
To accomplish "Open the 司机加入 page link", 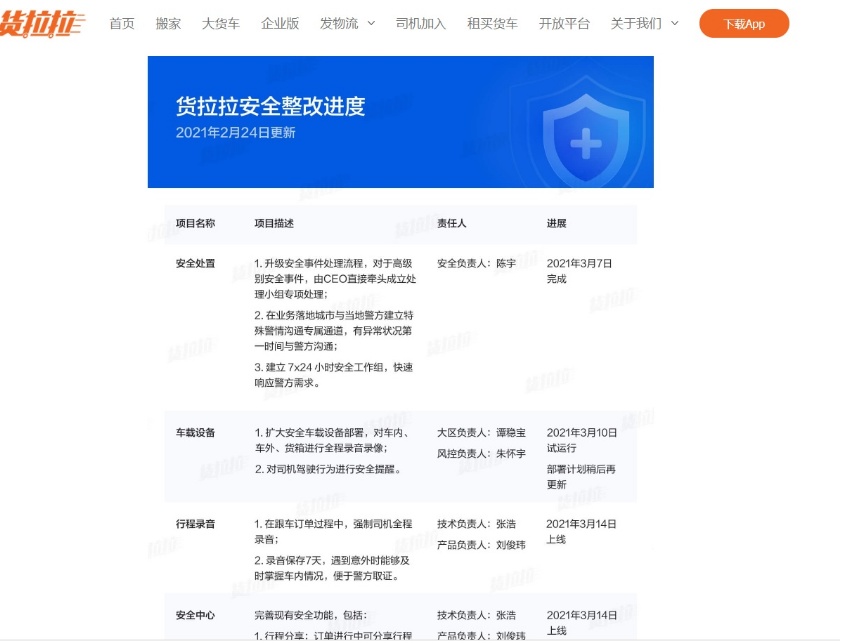I will click(421, 23).
